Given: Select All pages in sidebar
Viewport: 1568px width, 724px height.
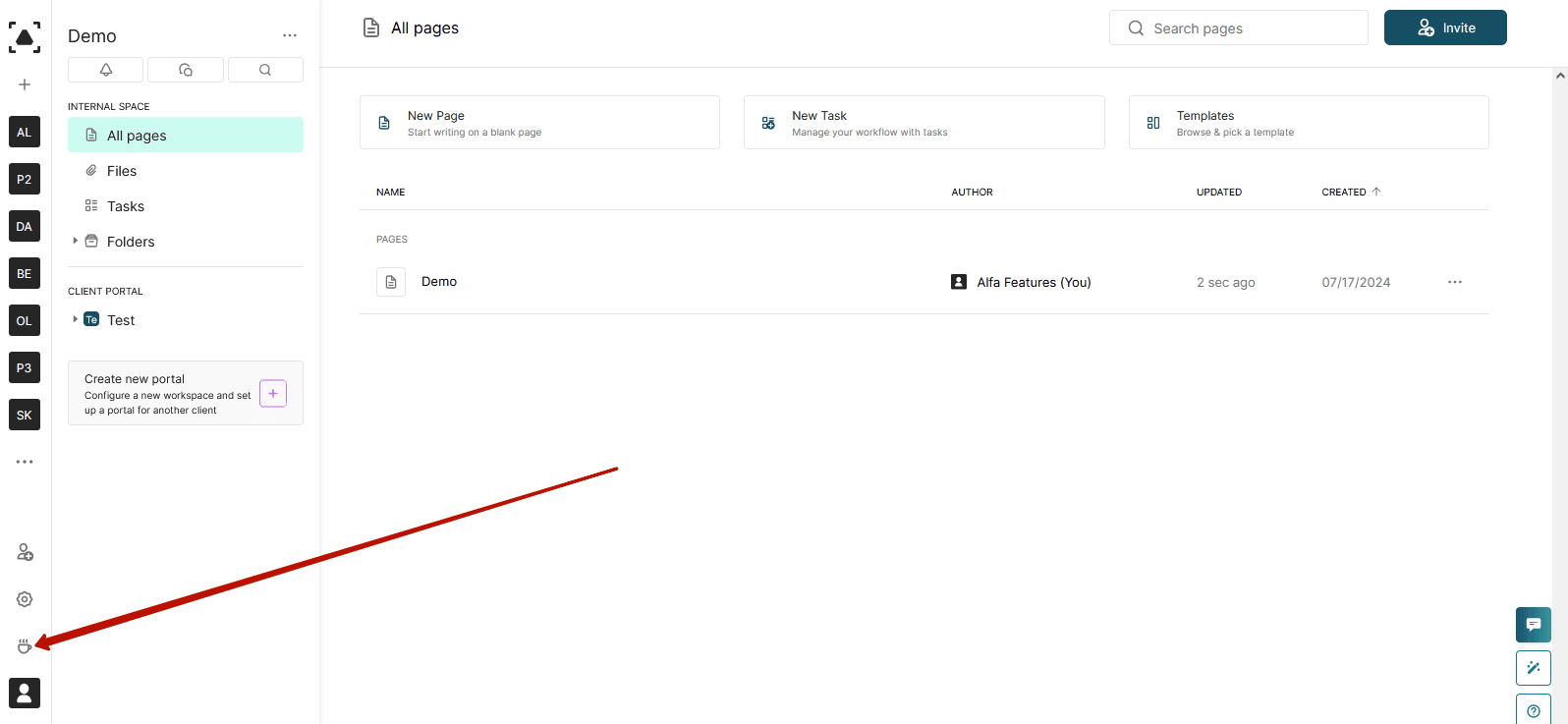Looking at the screenshot, I should [186, 135].
